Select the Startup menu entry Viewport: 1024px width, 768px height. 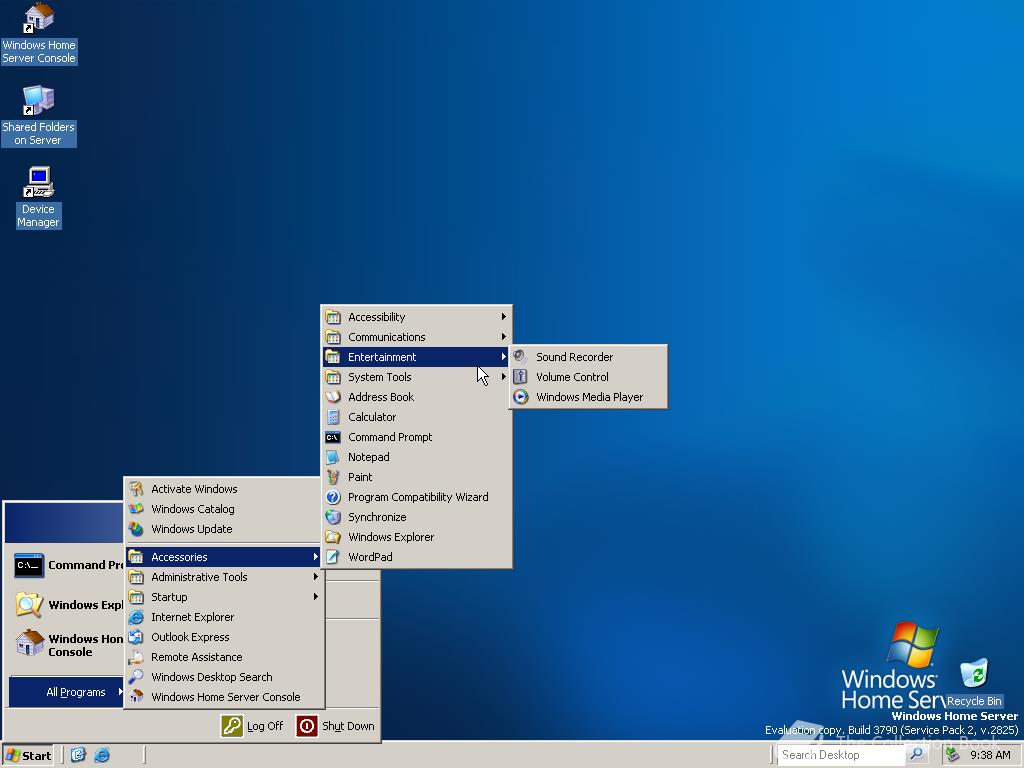(224, 597)
